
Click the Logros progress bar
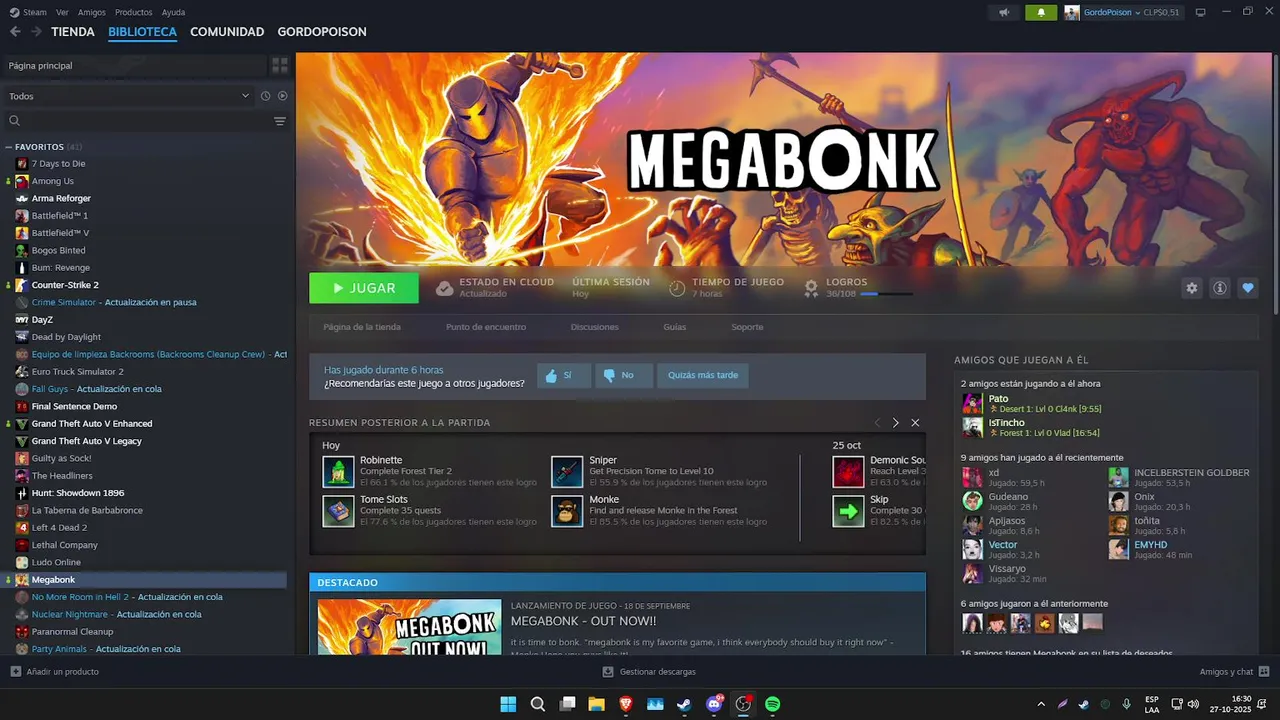point(886,294)
